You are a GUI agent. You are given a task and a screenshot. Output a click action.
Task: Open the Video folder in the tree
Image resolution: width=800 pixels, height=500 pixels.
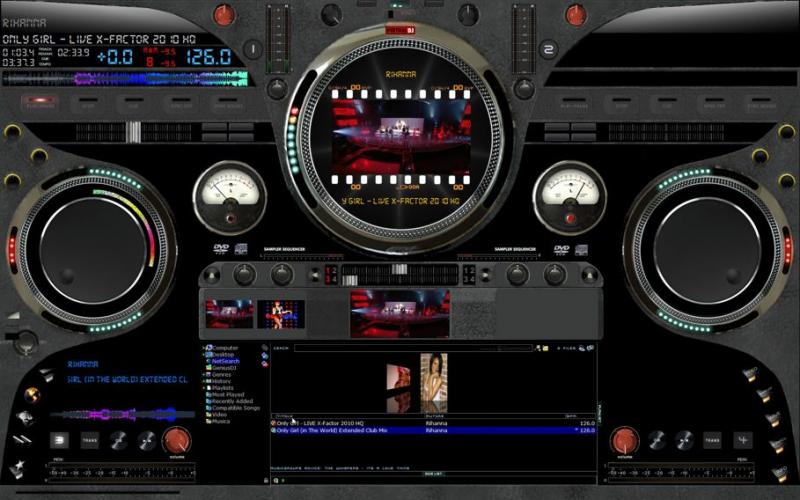coord(219,415)
